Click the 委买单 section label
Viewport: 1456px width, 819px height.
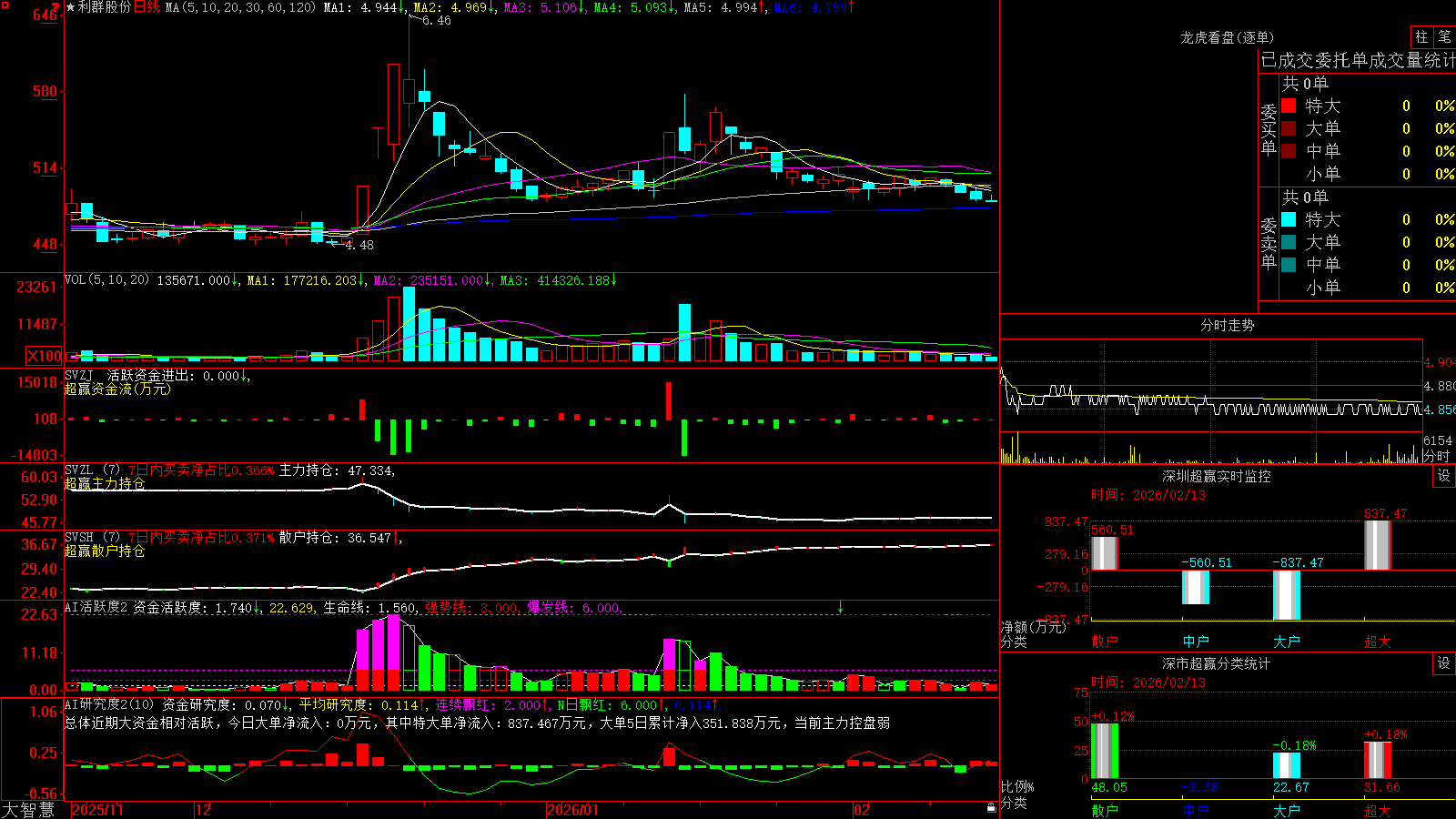click(1269, 128)
